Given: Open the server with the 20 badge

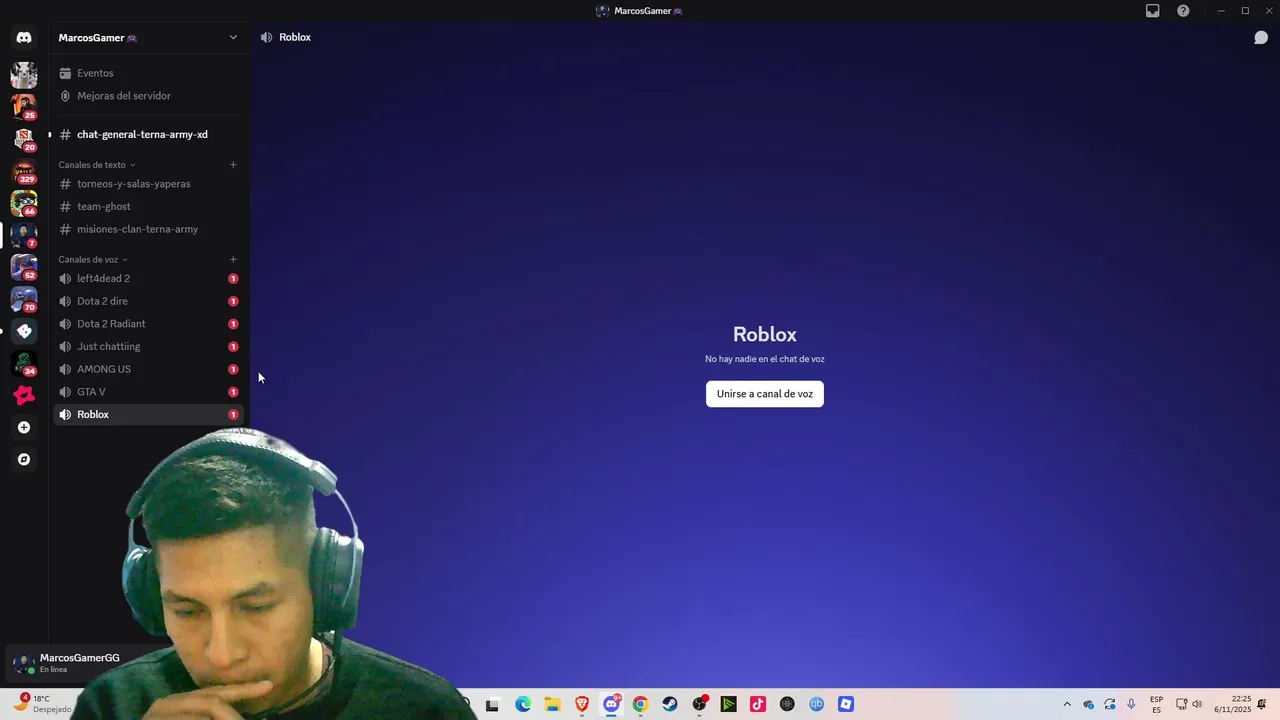Looking at the screenshot, I should coord(24,138).
